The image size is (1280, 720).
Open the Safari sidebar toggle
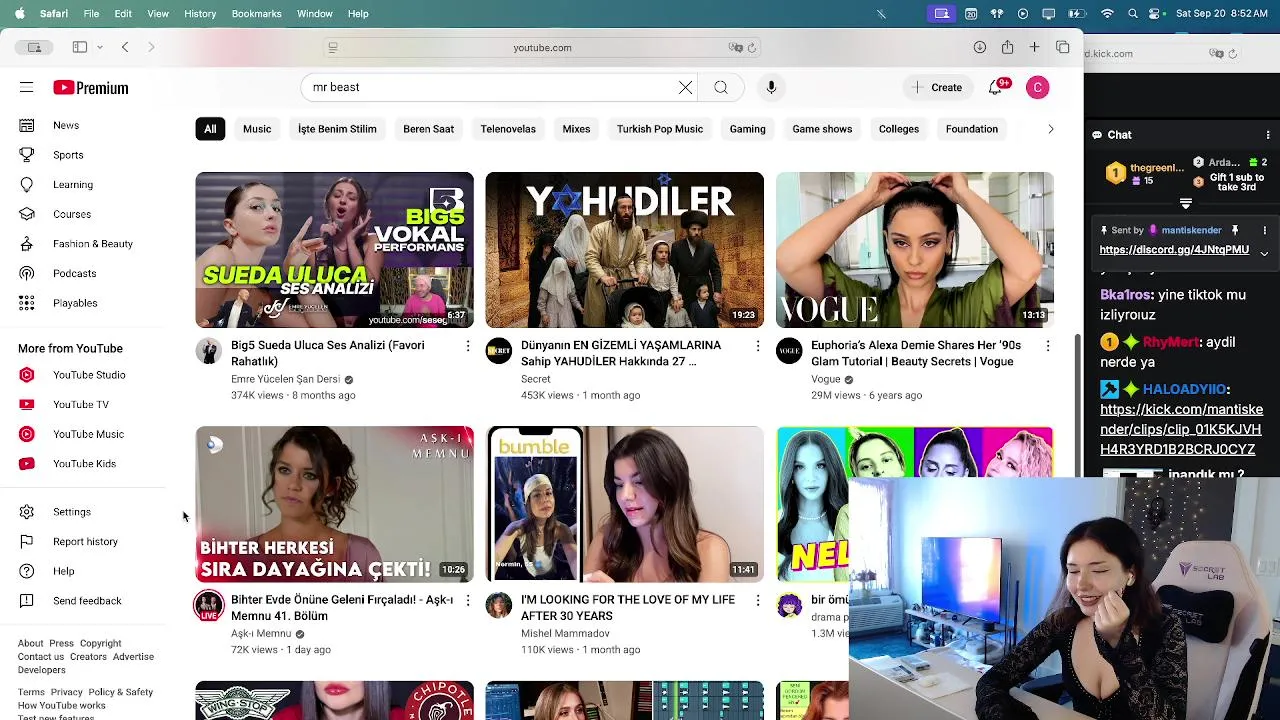point(80,47)
